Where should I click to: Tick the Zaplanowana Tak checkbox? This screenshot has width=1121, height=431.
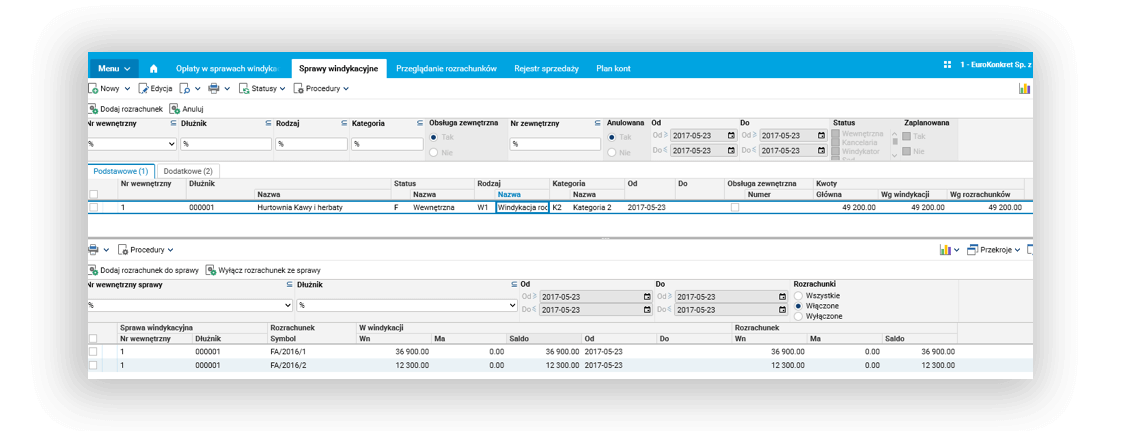(908, 136)
